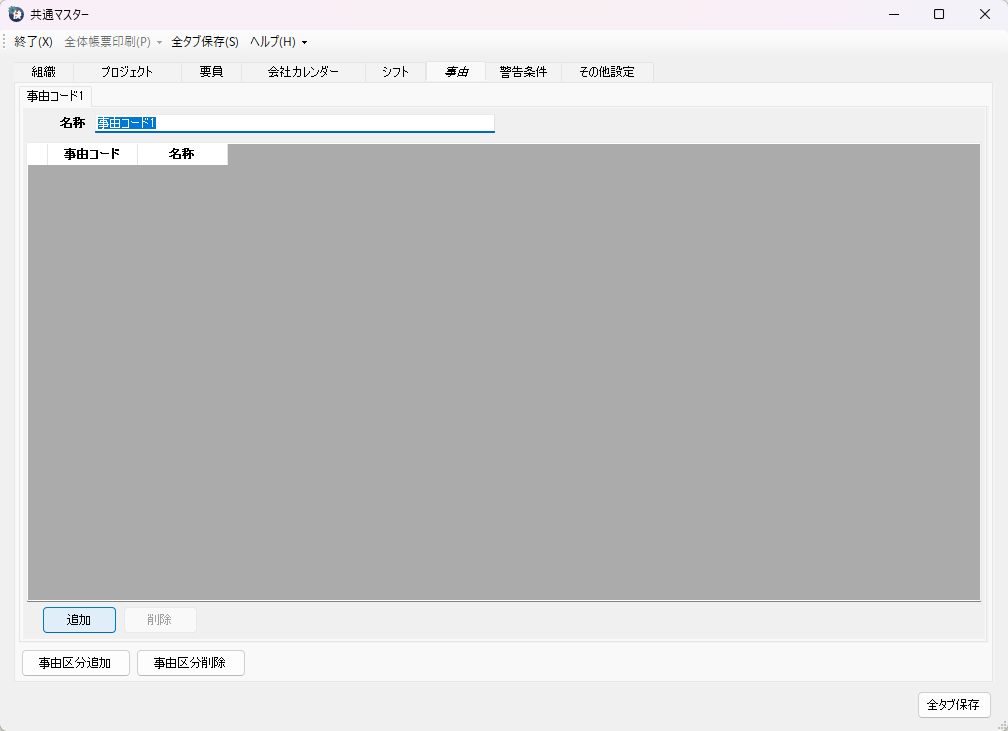Click the 共通マスター app icon in title bar
This screenshot has width=1008, height=731.
click(16, 14)
